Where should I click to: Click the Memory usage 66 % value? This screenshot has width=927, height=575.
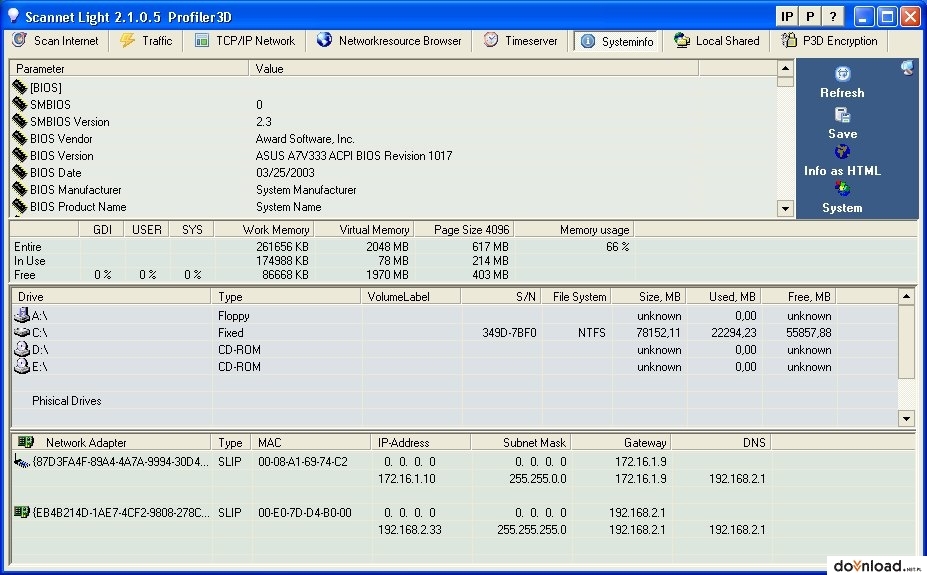point(617,247)
